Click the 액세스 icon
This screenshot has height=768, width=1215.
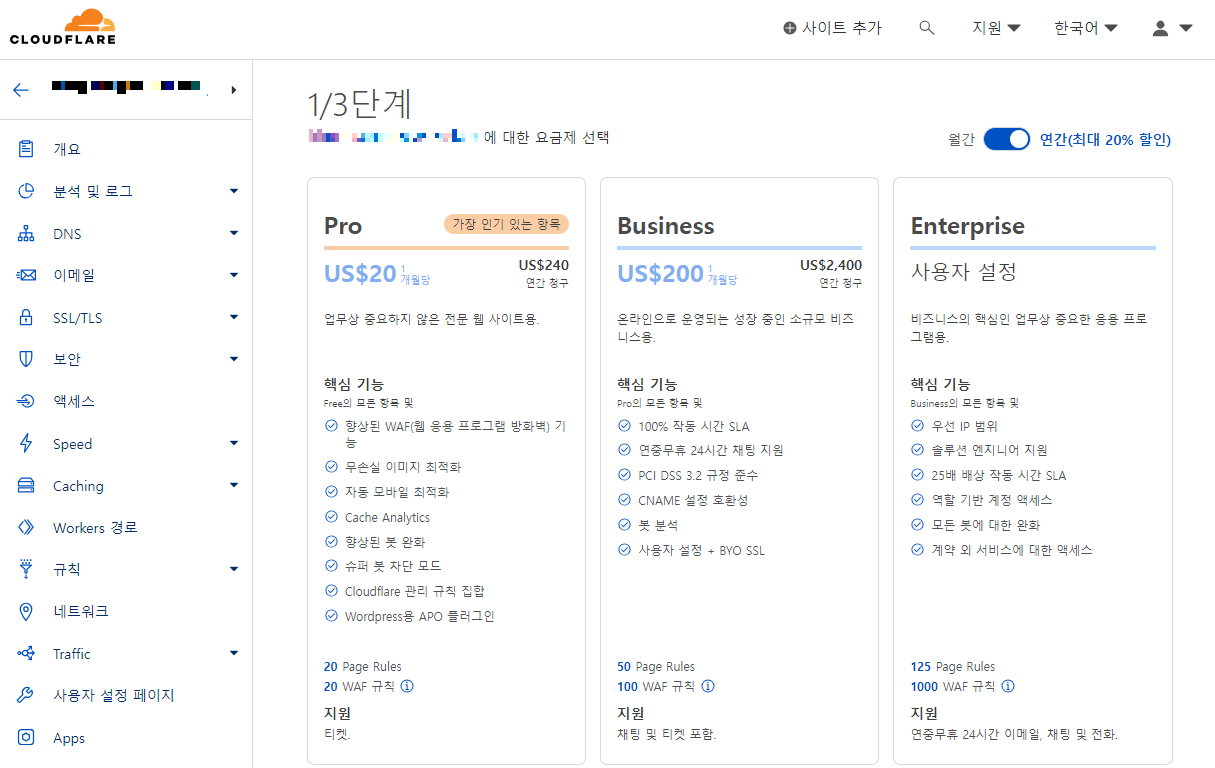coord(27,401)
